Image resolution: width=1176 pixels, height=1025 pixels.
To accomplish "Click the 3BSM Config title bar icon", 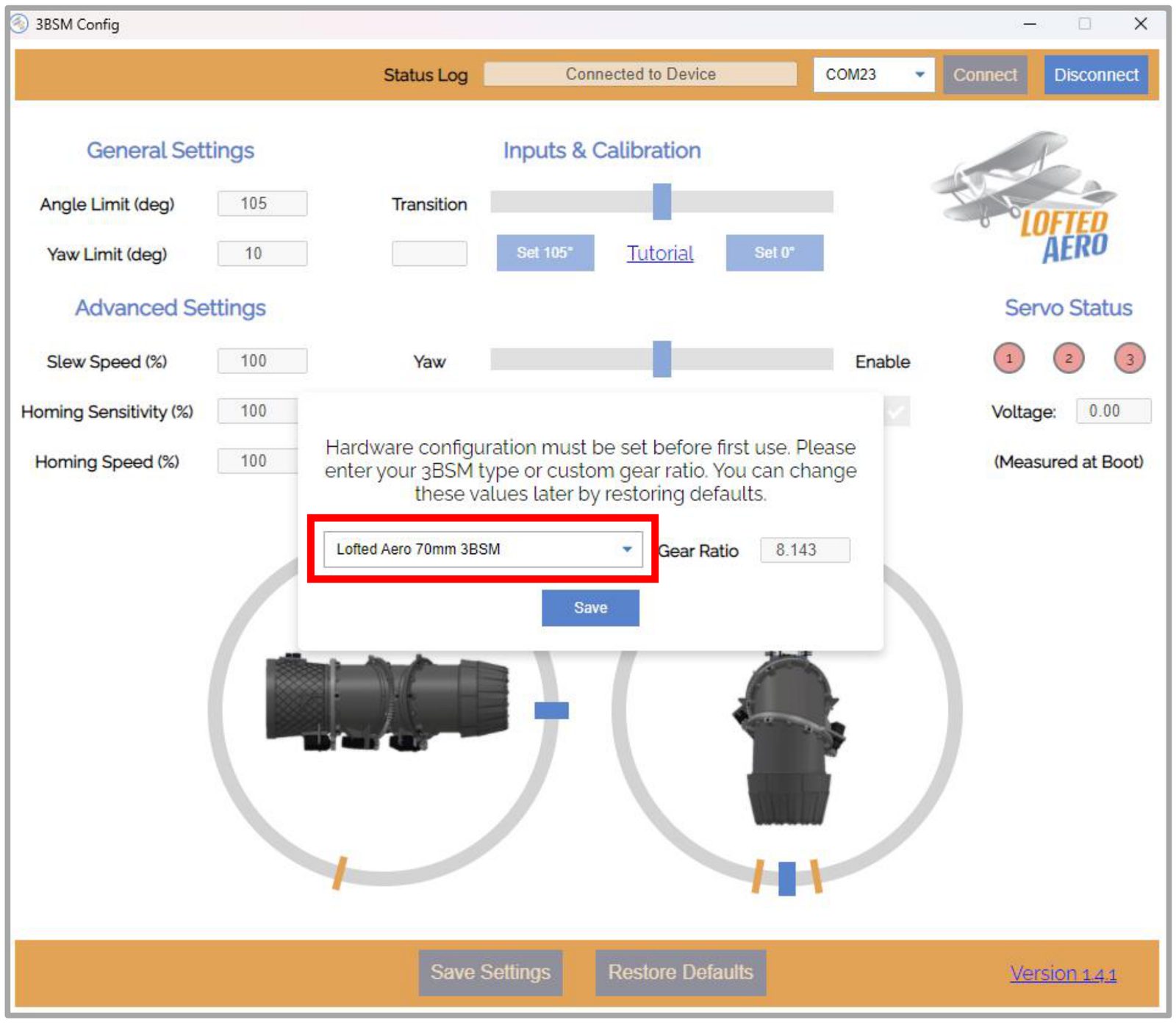I will (x=19, y=24).
